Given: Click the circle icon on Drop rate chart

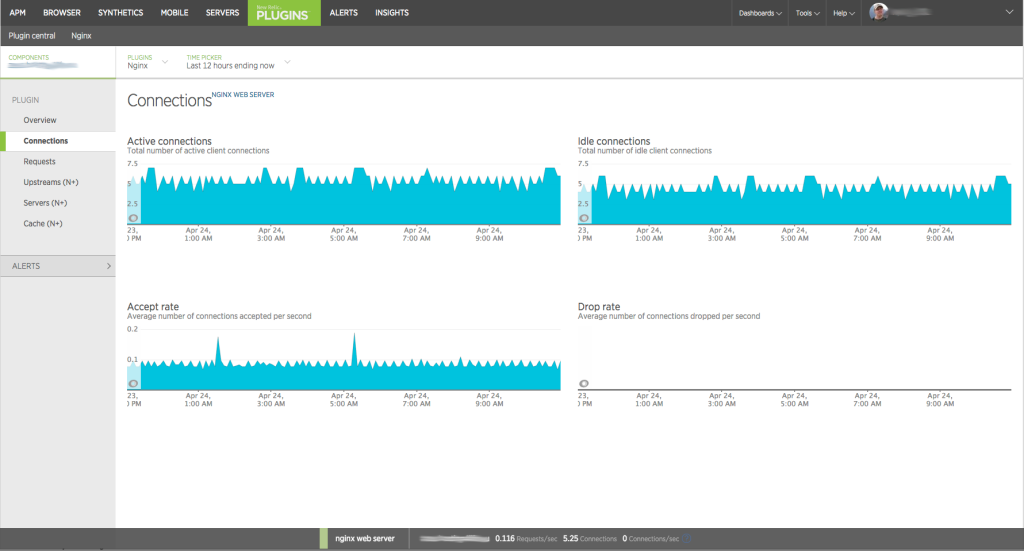Looking at the screenshot, I should (x=584, y=383).
